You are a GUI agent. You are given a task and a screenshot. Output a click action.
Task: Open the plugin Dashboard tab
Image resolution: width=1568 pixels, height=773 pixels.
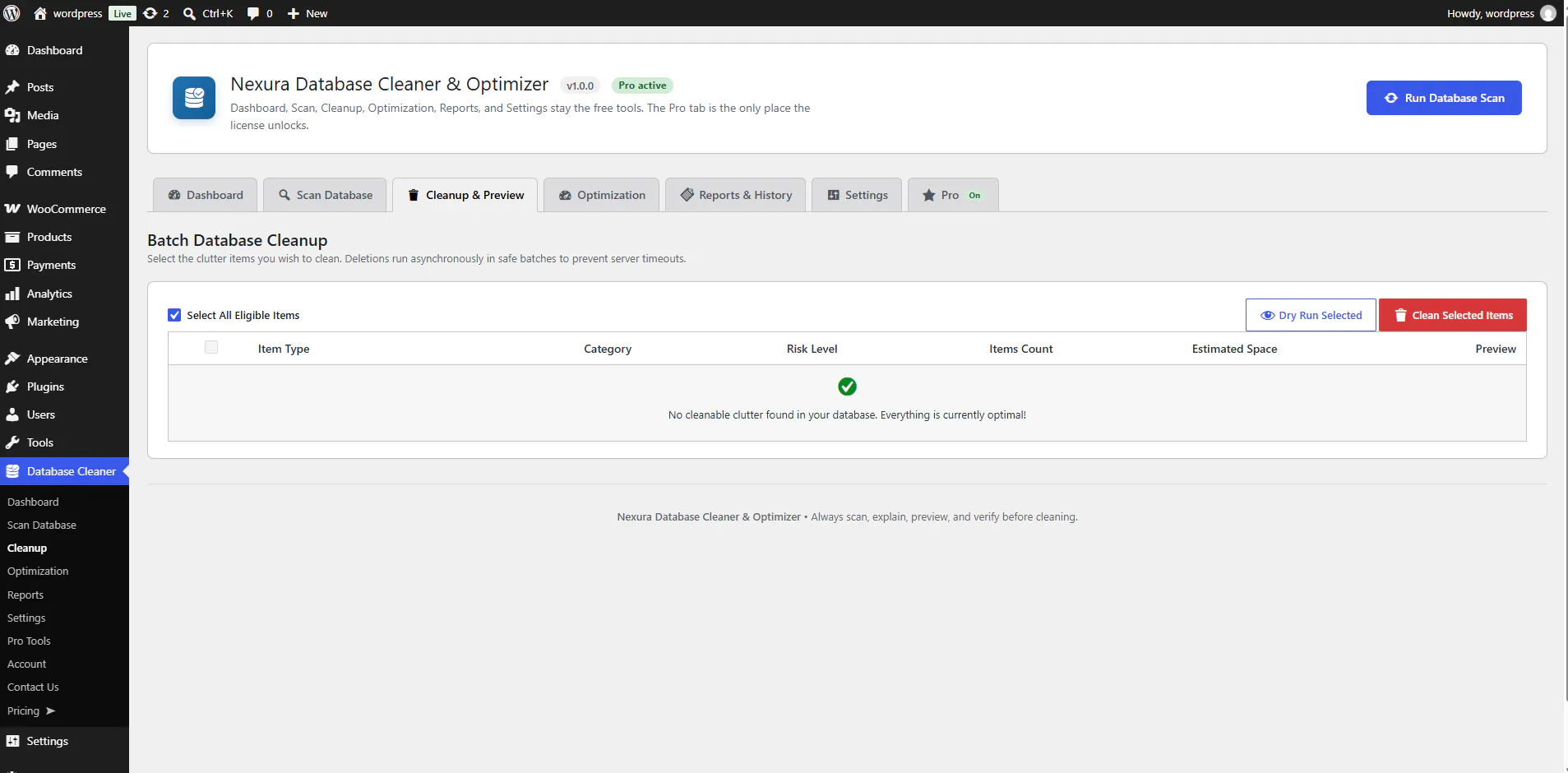click(x=205, y=195)
